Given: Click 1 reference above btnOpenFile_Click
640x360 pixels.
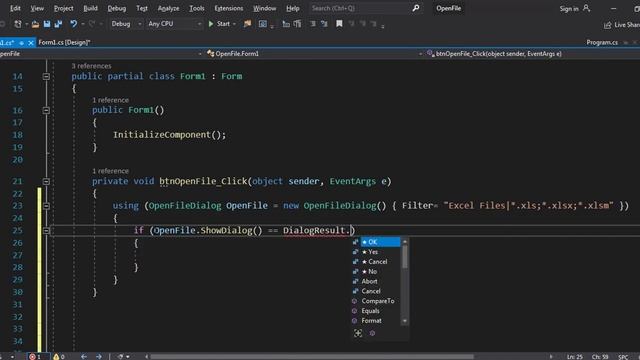Looking at the screenshot, I should tap(110, 171).
